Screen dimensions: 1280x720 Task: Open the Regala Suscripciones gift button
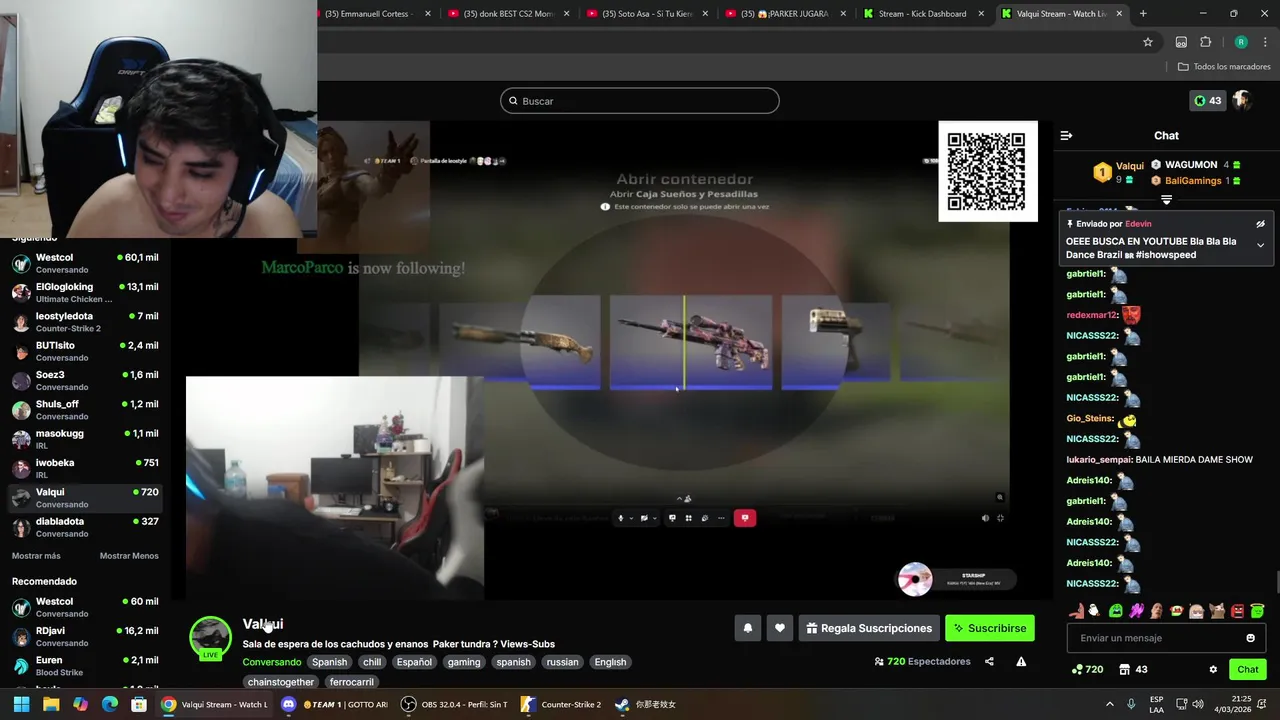point(869,628)
